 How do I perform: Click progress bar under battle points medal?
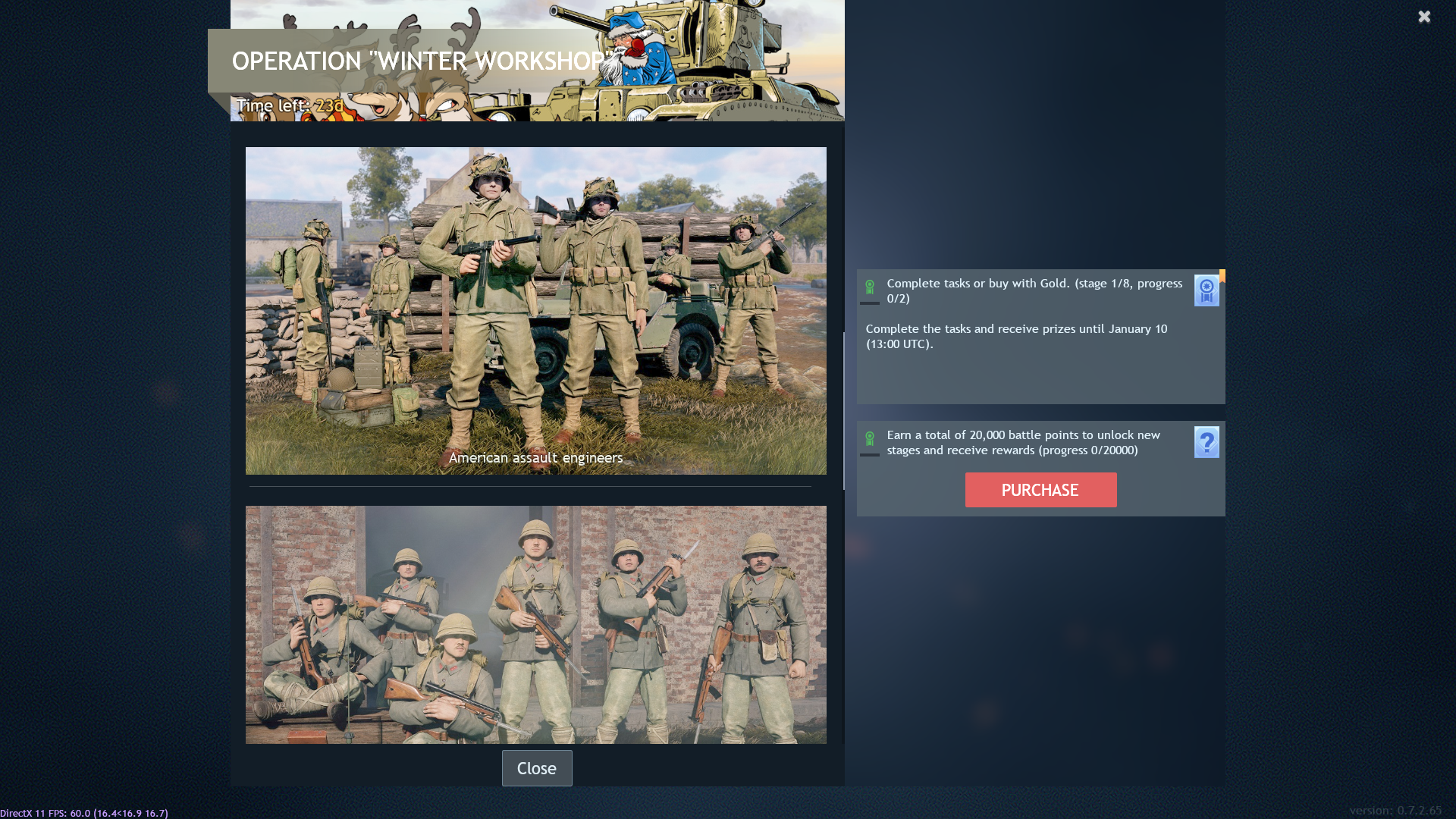pos(870,455)
